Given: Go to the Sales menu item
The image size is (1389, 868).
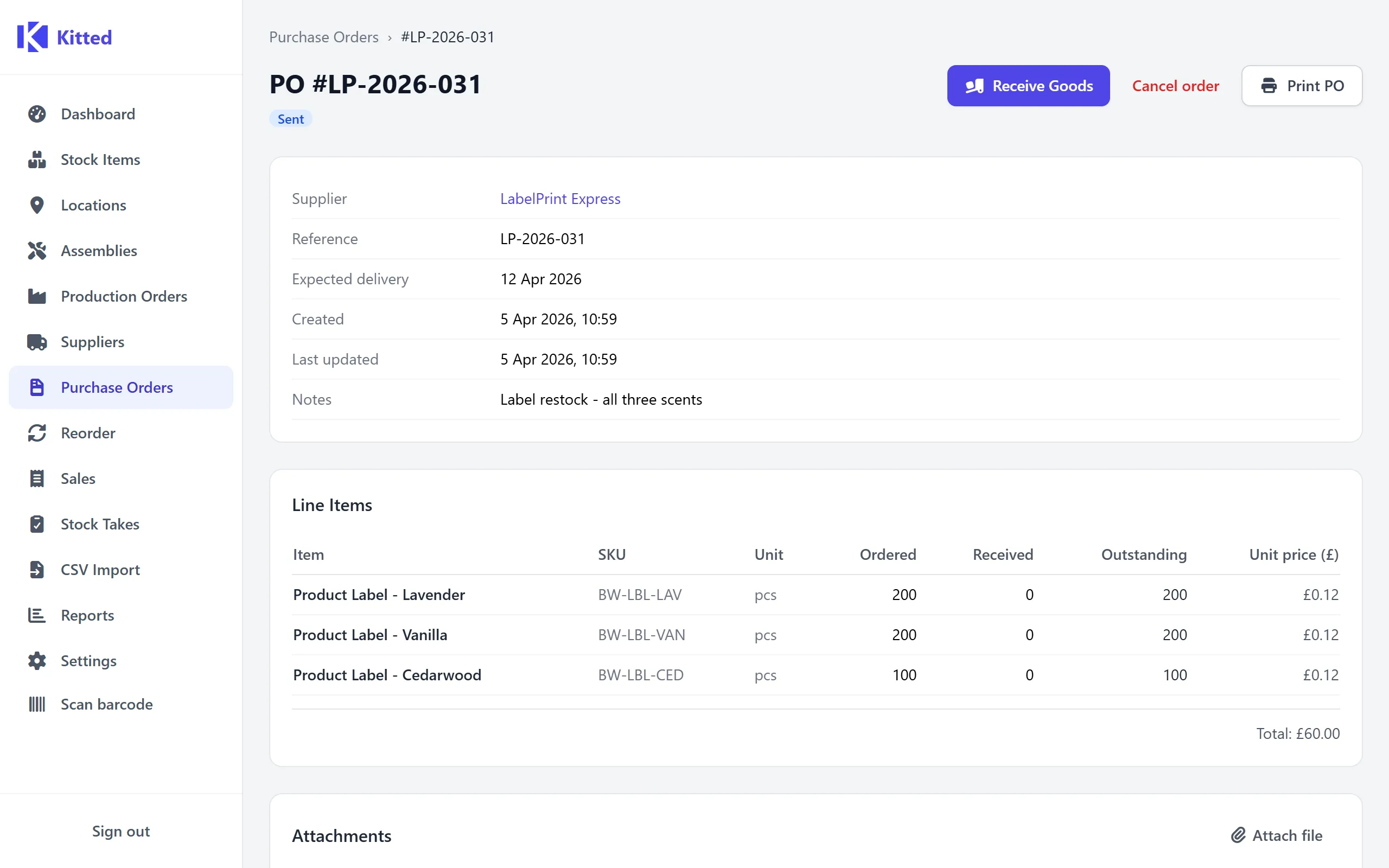Looking at the screenshot, I should coord(78,479).
